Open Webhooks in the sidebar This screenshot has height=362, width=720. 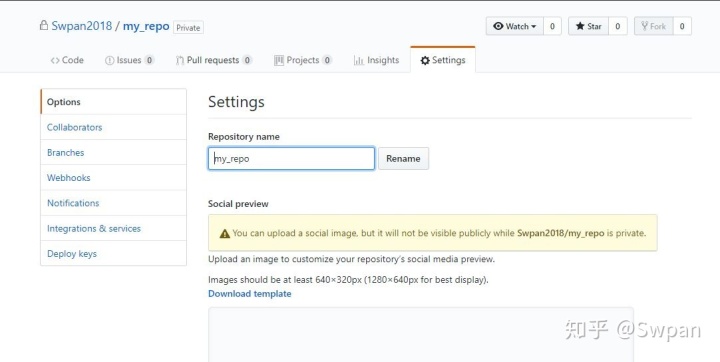pyautogui.click(x=113, y=178)
